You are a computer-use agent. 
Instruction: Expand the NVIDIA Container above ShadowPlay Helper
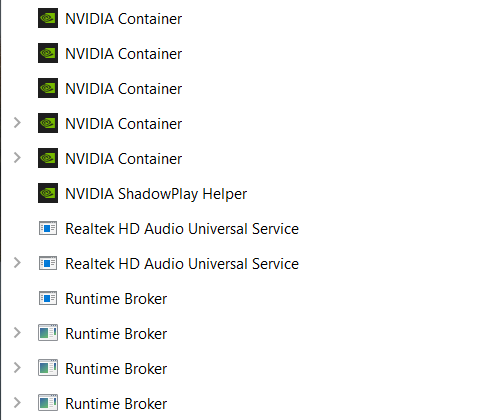pos(17,158)
